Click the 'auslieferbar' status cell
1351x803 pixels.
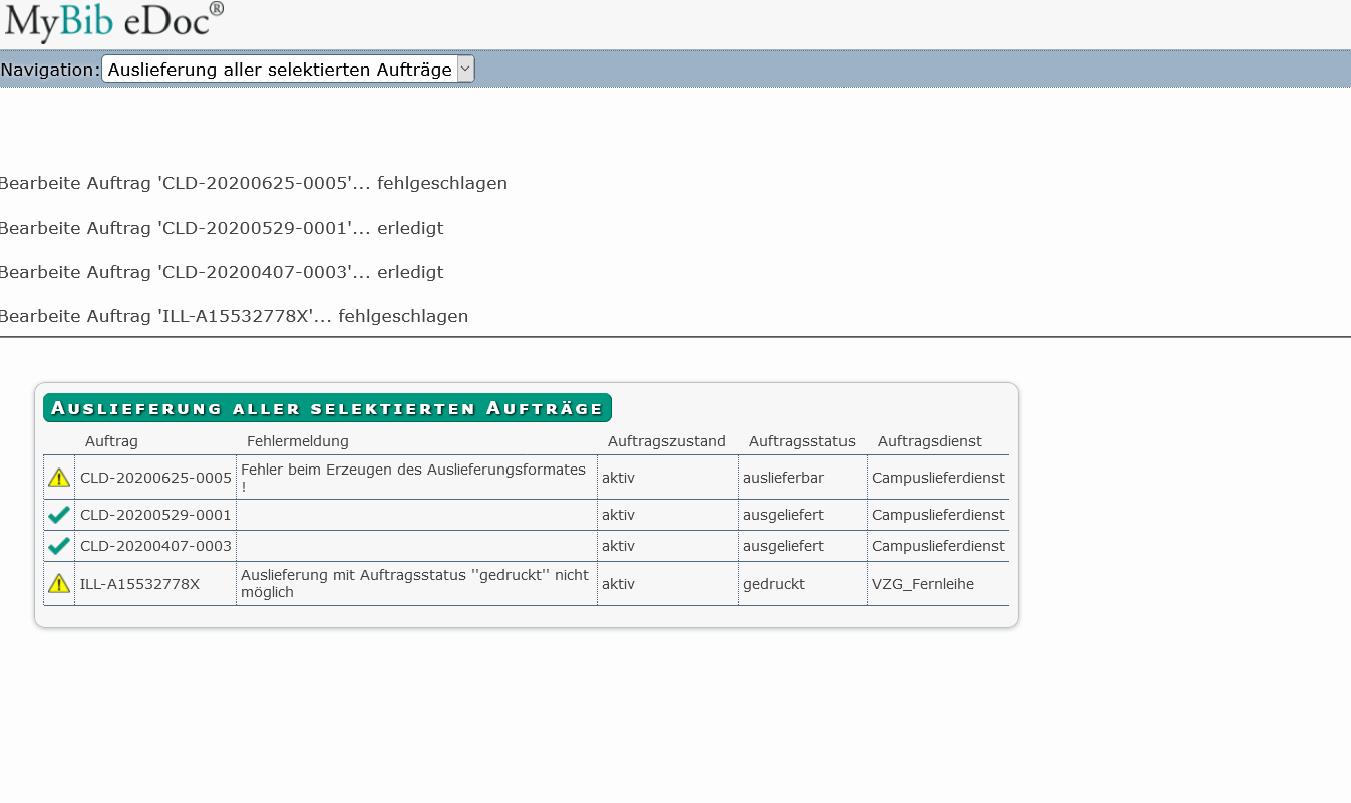pos(783,478)
